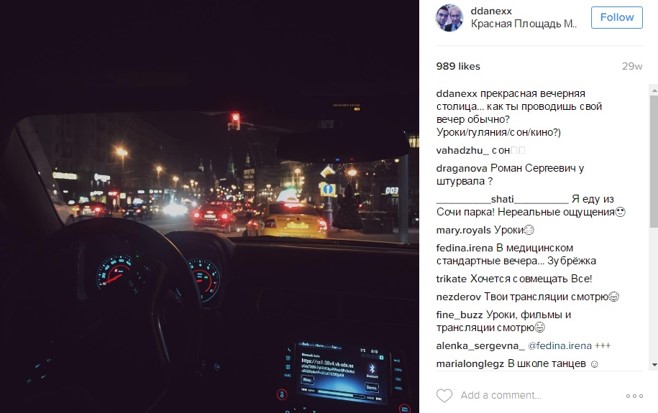Open mary.royals commenter profile
Screen dimensions: 658x413
point(463,230)
